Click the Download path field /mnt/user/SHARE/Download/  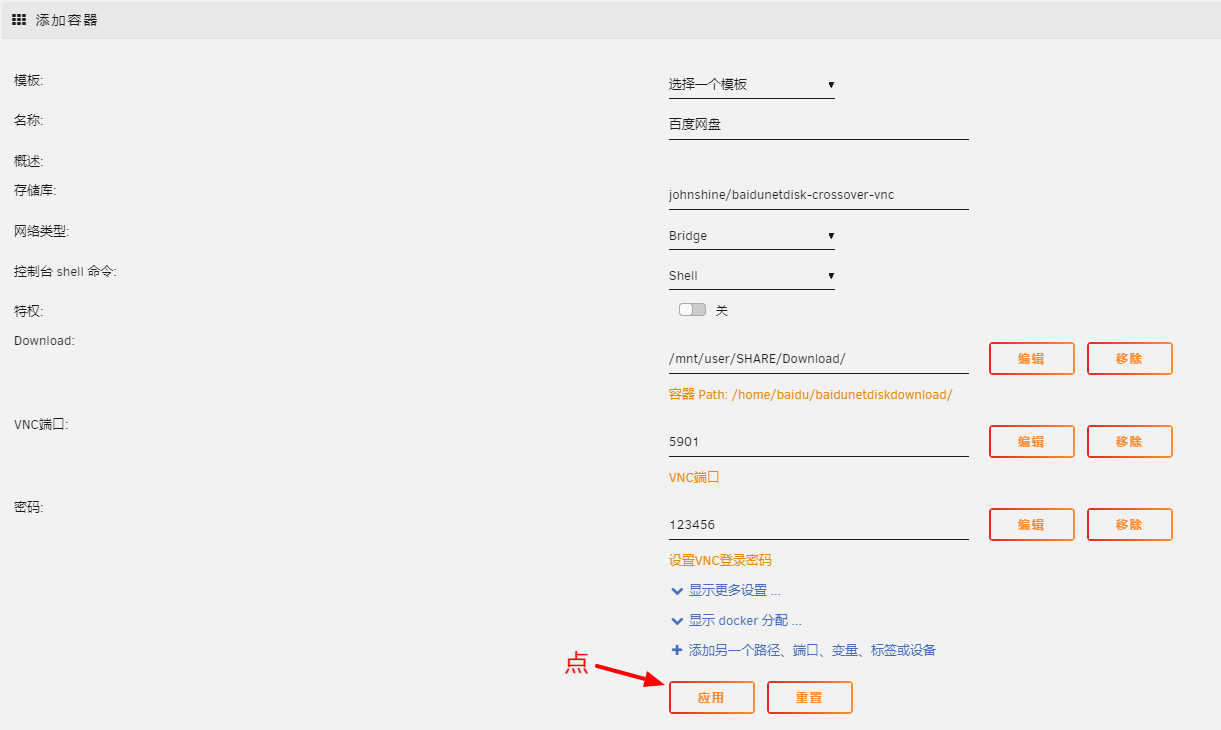819,359
